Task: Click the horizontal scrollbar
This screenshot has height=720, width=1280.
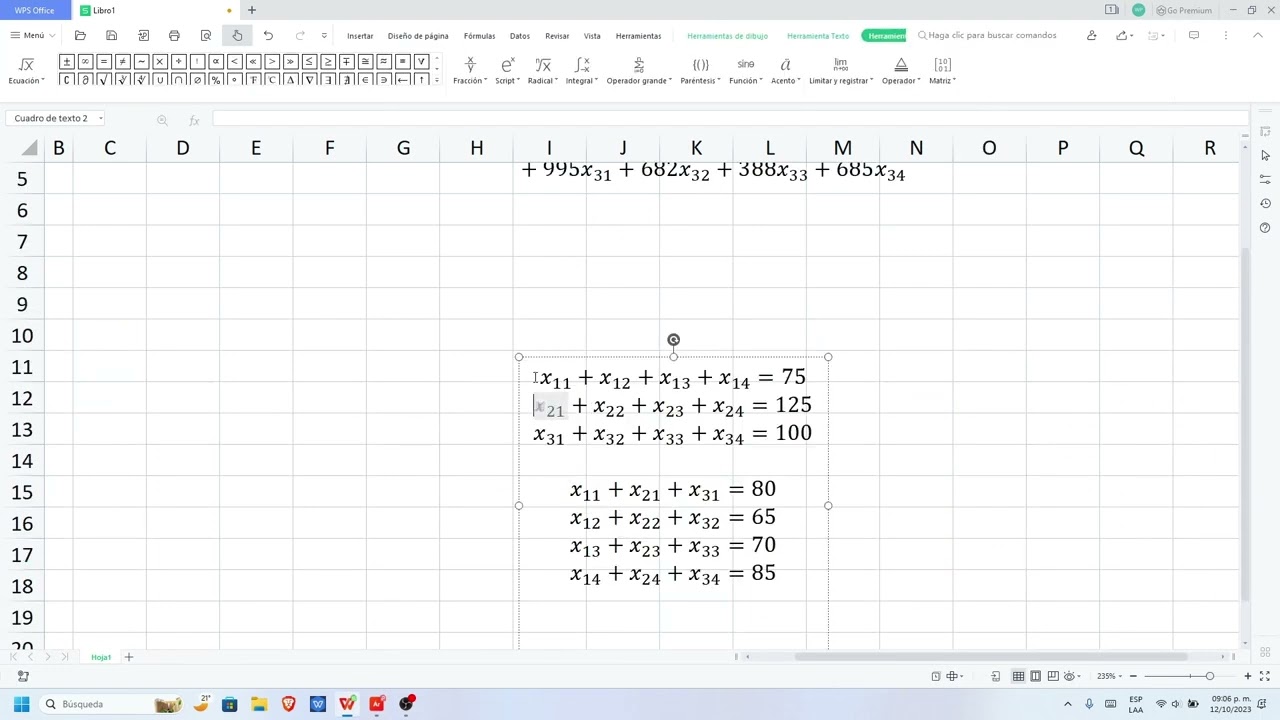Action: tap(990, 657)
